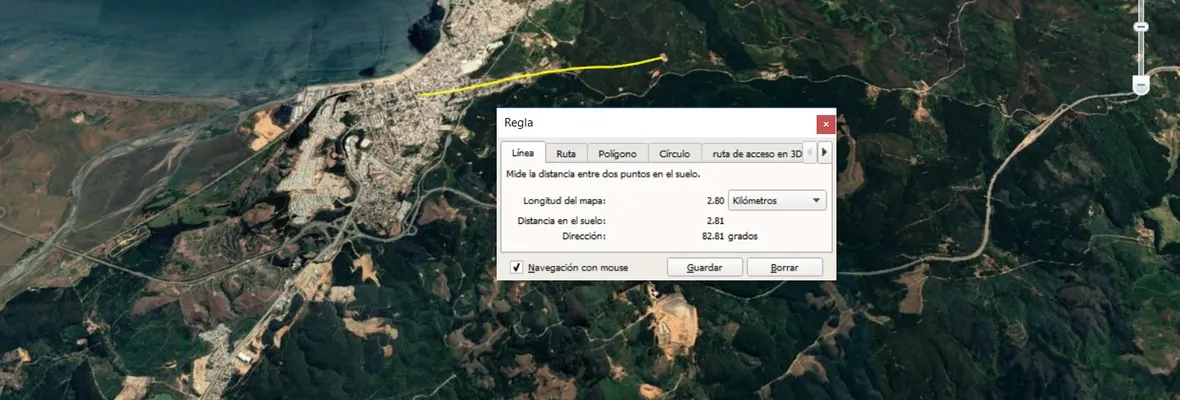
Task: Switch to the Ruta tab
Action: (566, 153)
